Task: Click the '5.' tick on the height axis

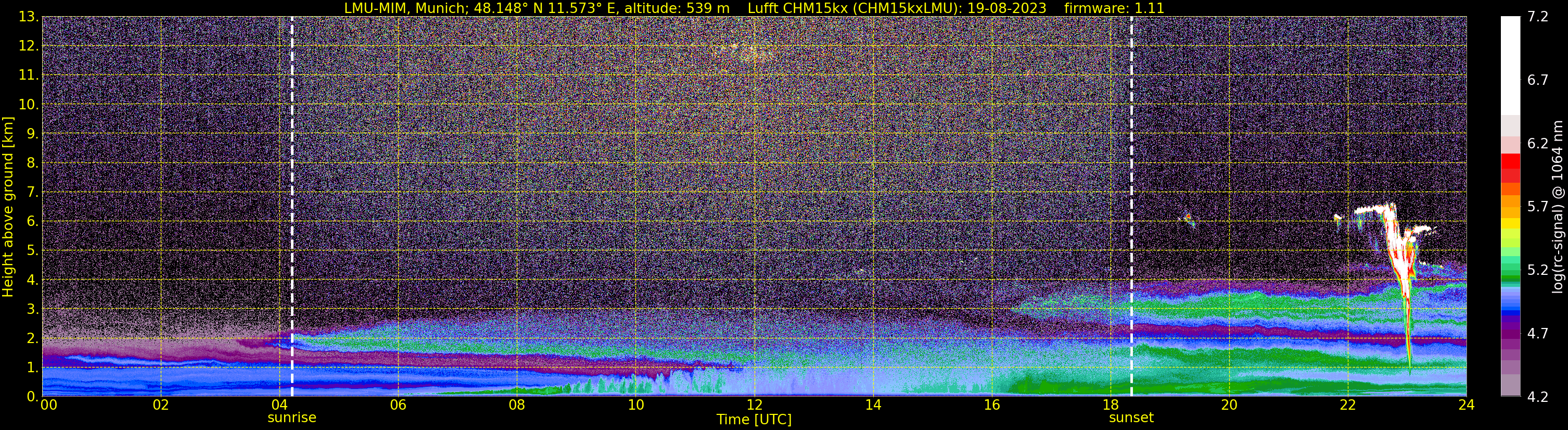Action: pos(32,251)
